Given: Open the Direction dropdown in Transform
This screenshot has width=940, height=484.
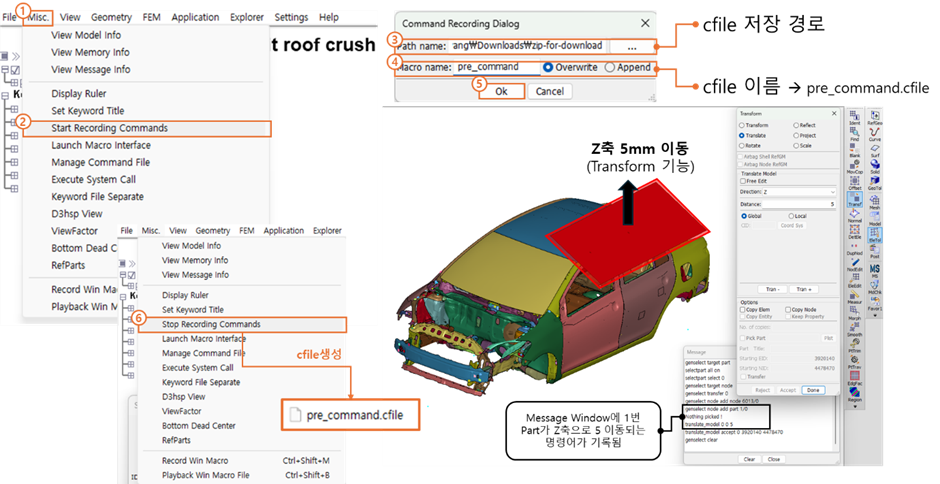Looking at the screenshot, I should click(x=800, y=189).
